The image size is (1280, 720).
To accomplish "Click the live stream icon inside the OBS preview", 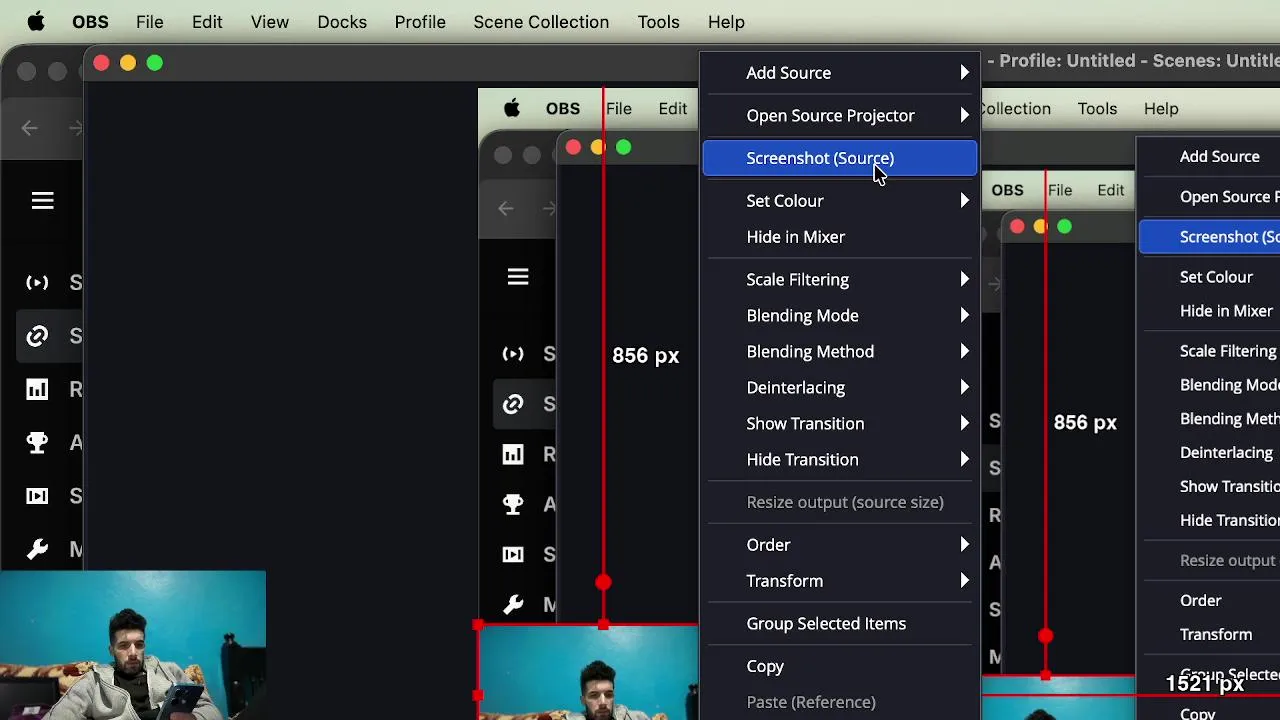I will pos(513,353).
